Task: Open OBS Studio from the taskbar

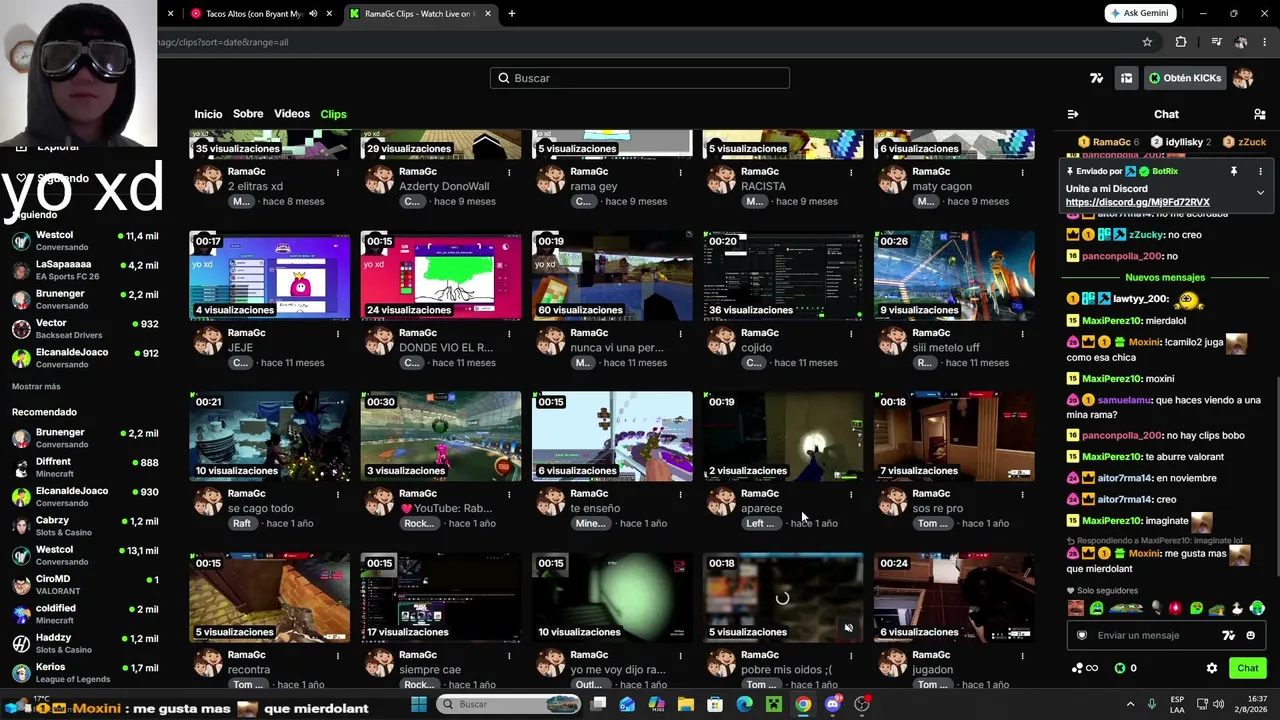Action: pos(862,704)
